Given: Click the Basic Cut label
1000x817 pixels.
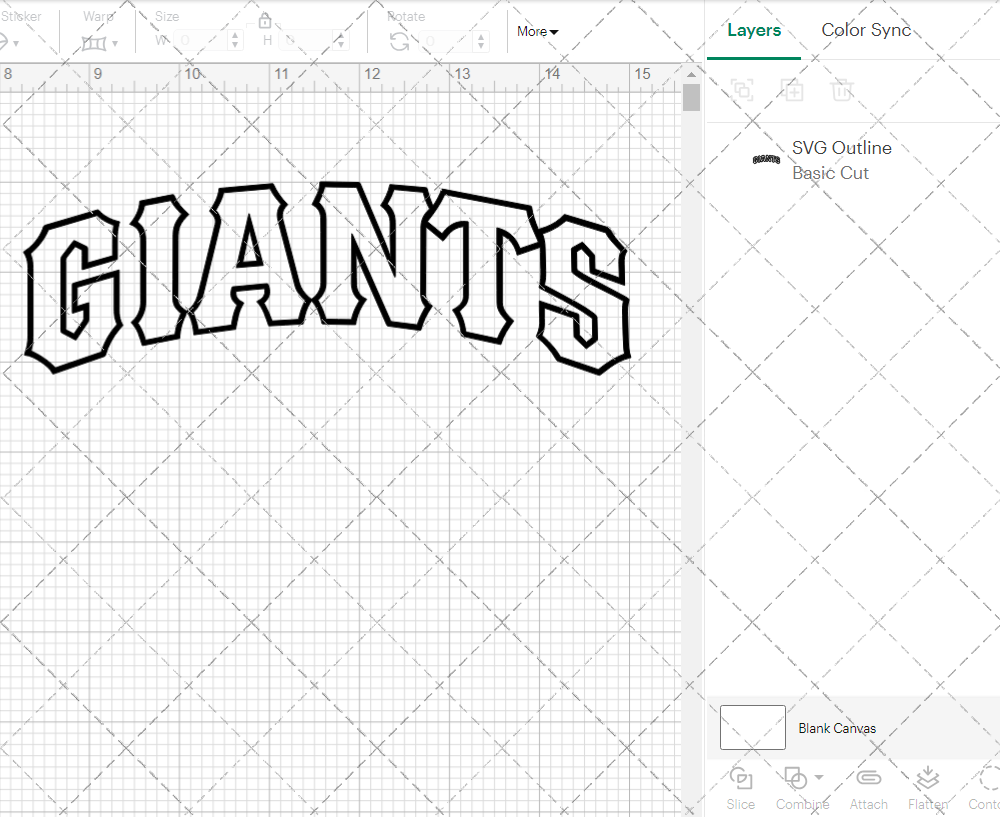Looking at the screenshot, I should (x=830, y=173).
